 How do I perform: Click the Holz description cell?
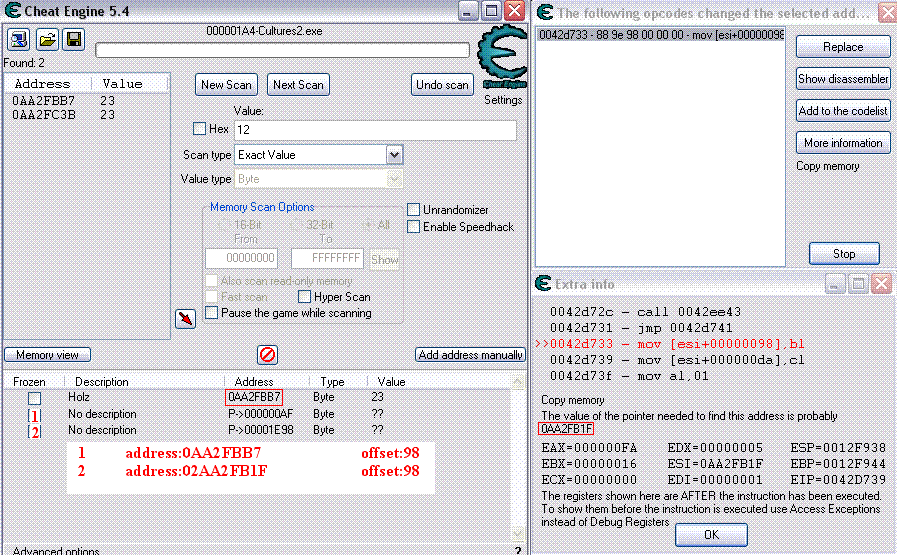tap(79, 396)
